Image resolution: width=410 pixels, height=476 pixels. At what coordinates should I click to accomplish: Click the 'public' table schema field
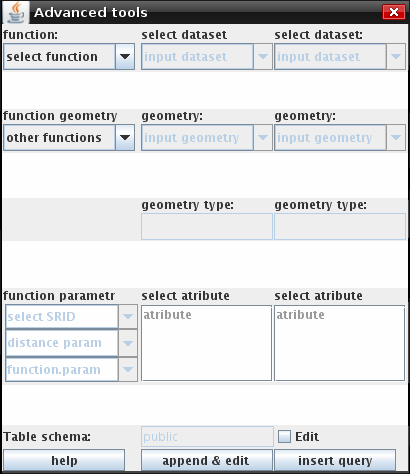click(207, 437)
